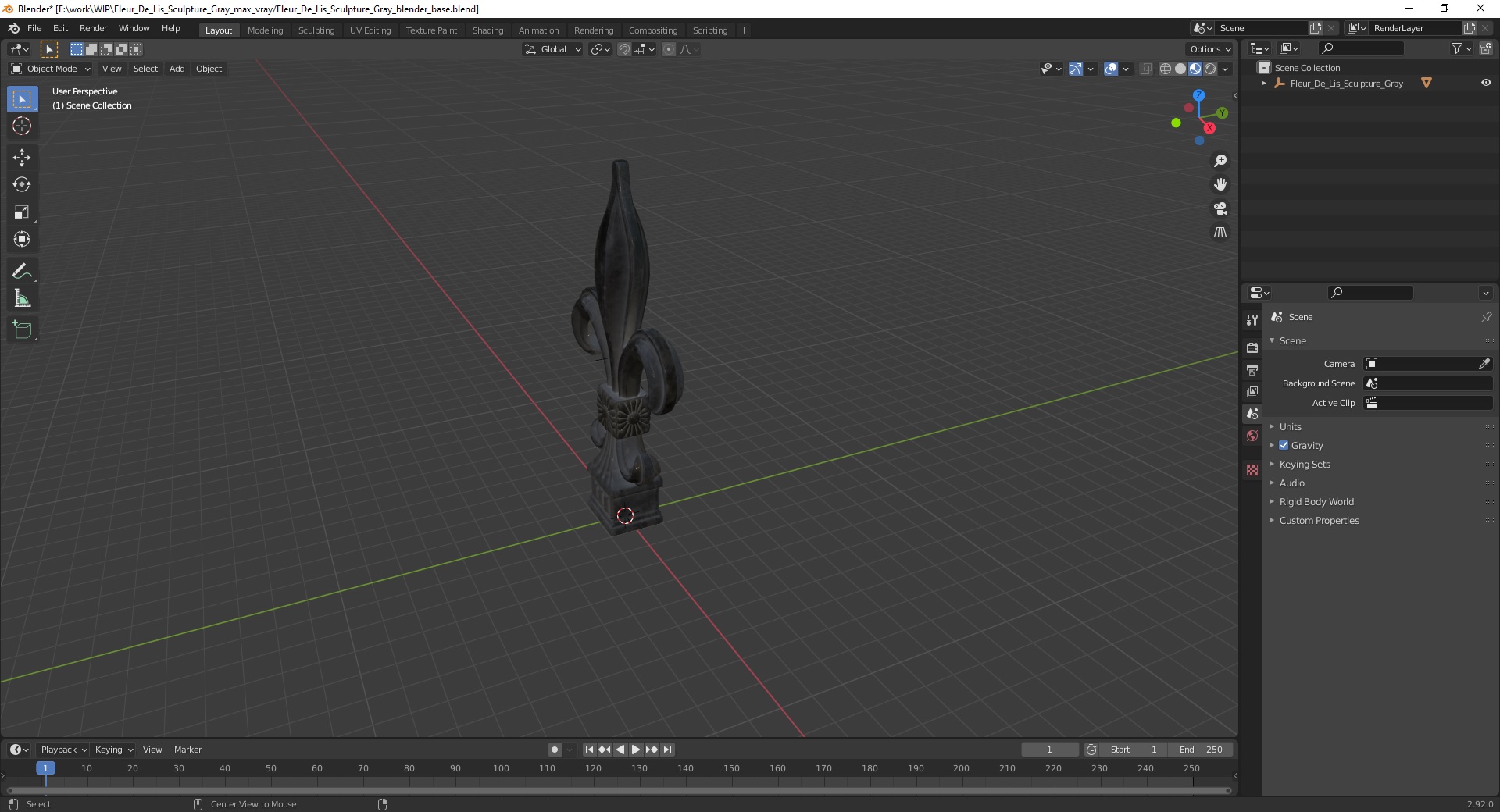1500x812 pixels.
Task: Open the Render menu
Action: coord(93,28)
